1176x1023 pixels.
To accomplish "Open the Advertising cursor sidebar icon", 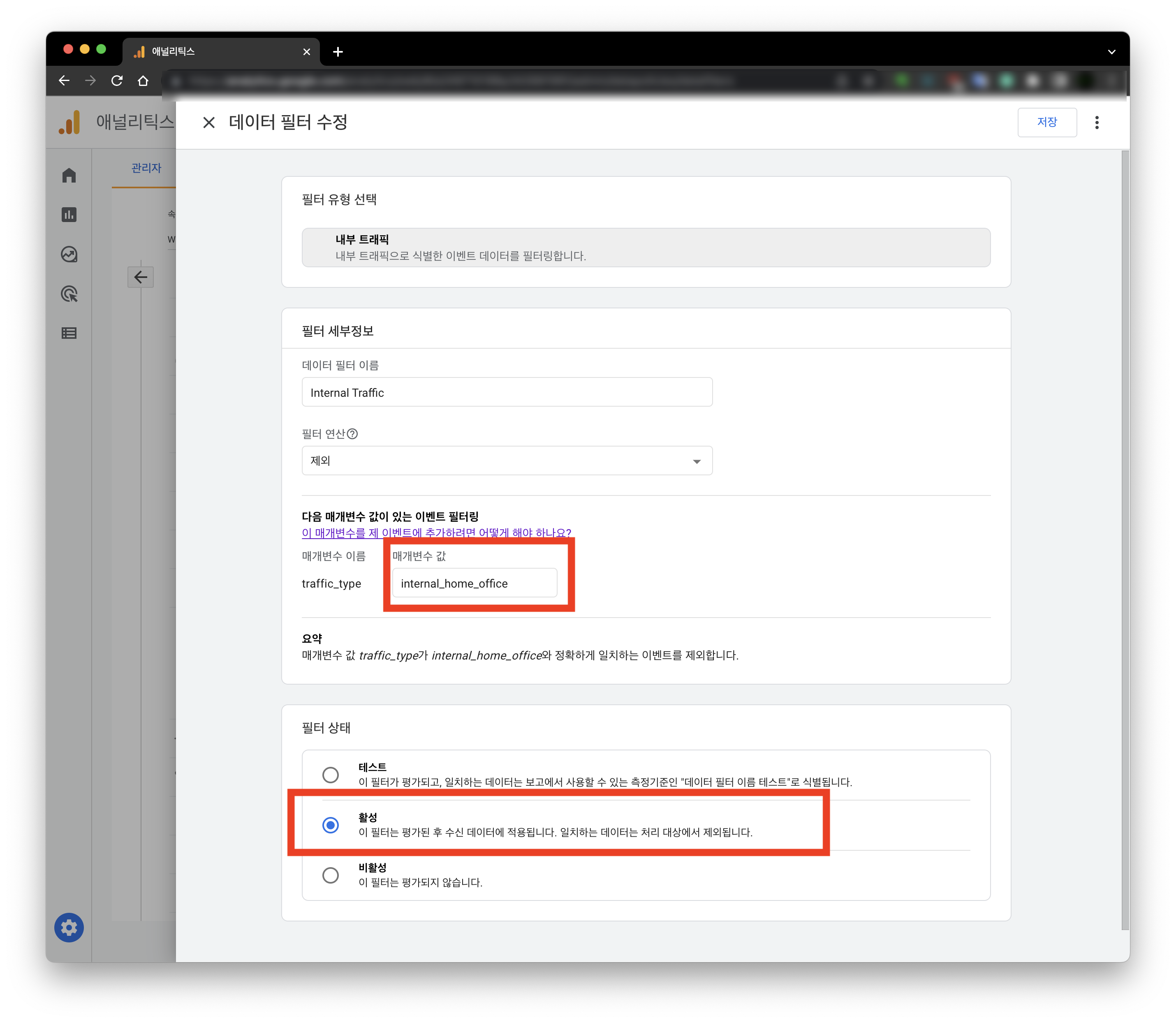I will tap(69, 294).
